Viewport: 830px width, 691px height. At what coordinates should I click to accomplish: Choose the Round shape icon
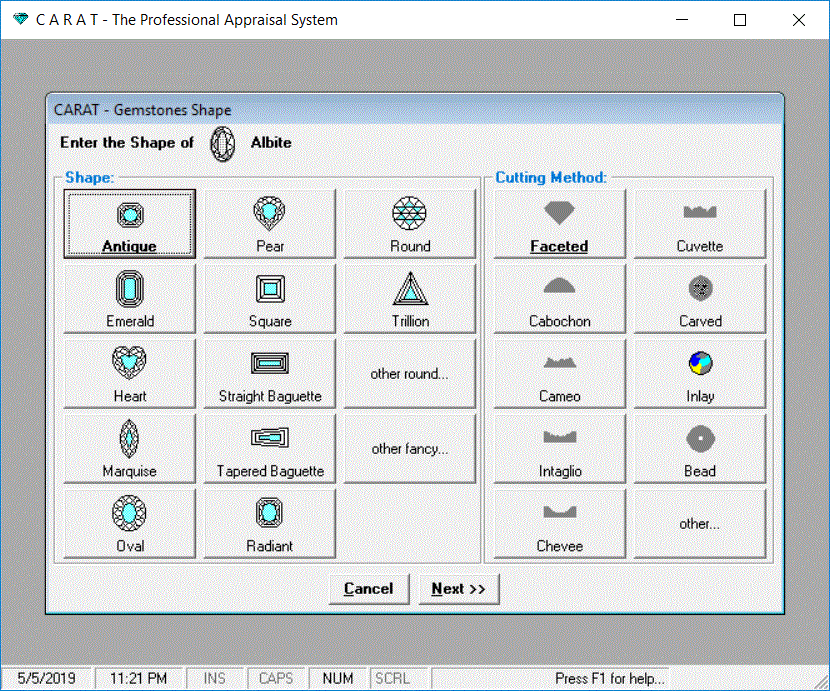click(410, 224)
